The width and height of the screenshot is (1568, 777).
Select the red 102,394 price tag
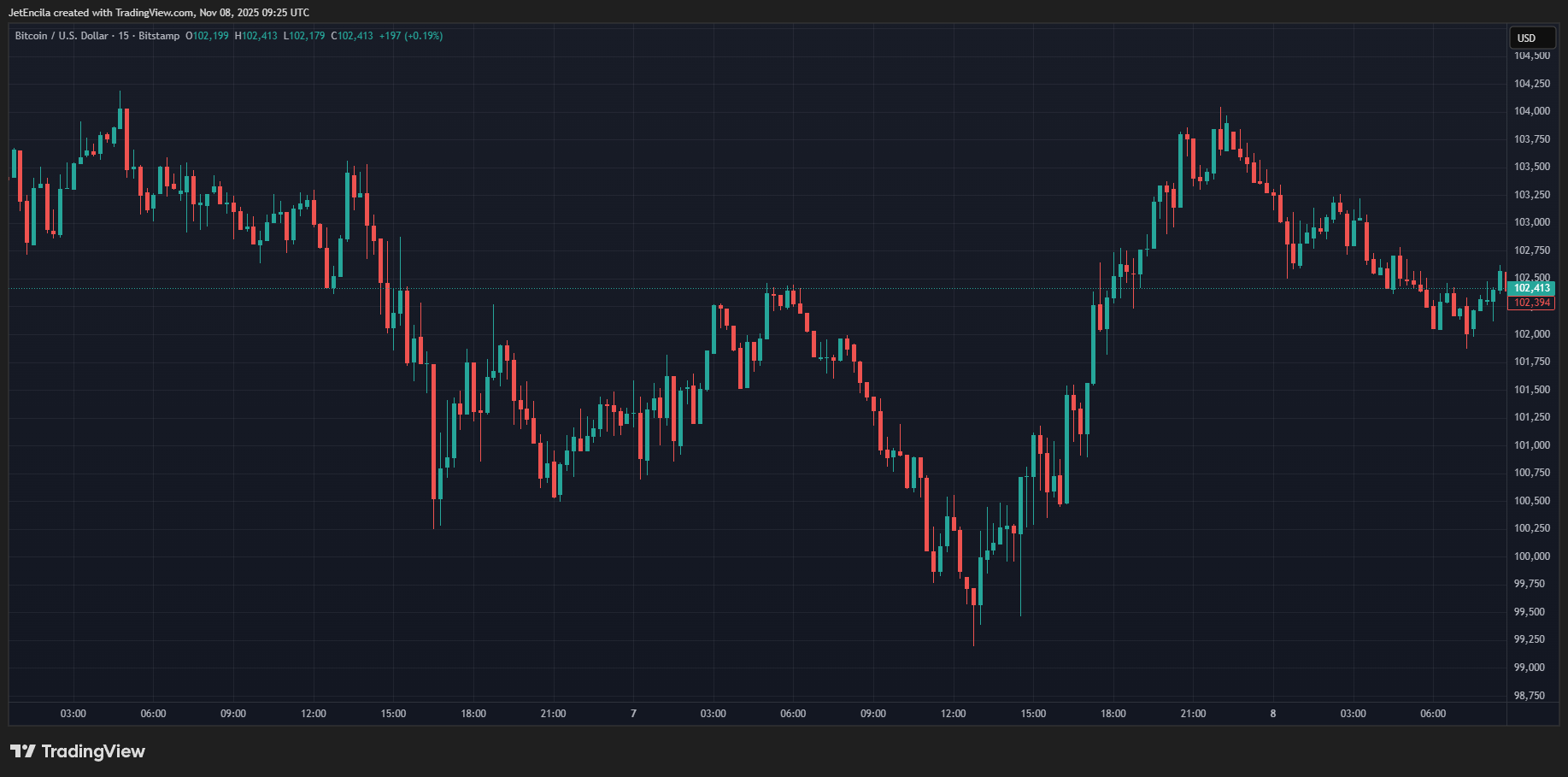(x=1531, y=303)
